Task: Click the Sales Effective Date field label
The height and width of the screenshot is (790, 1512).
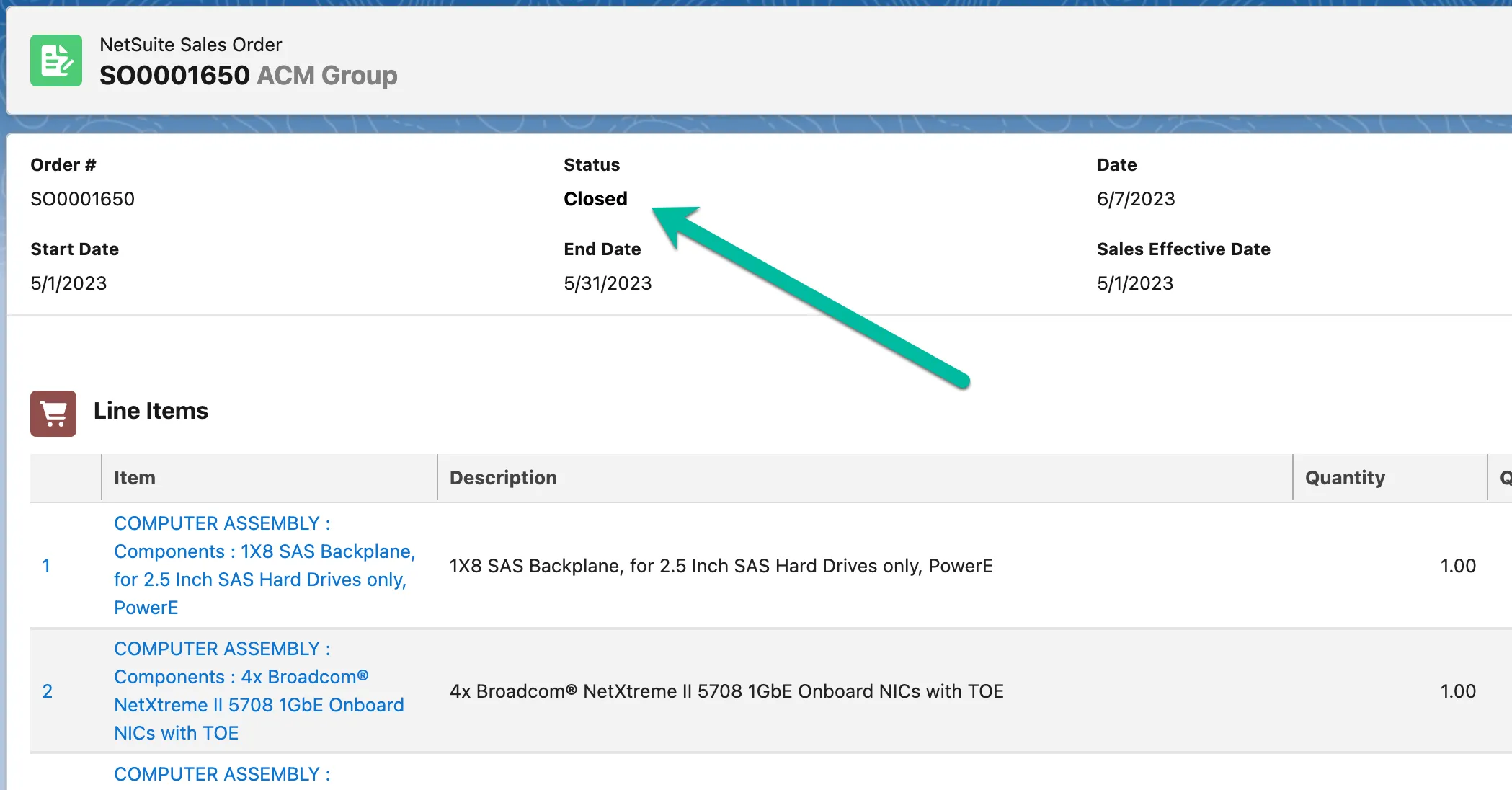Action: pos(1183,249)
